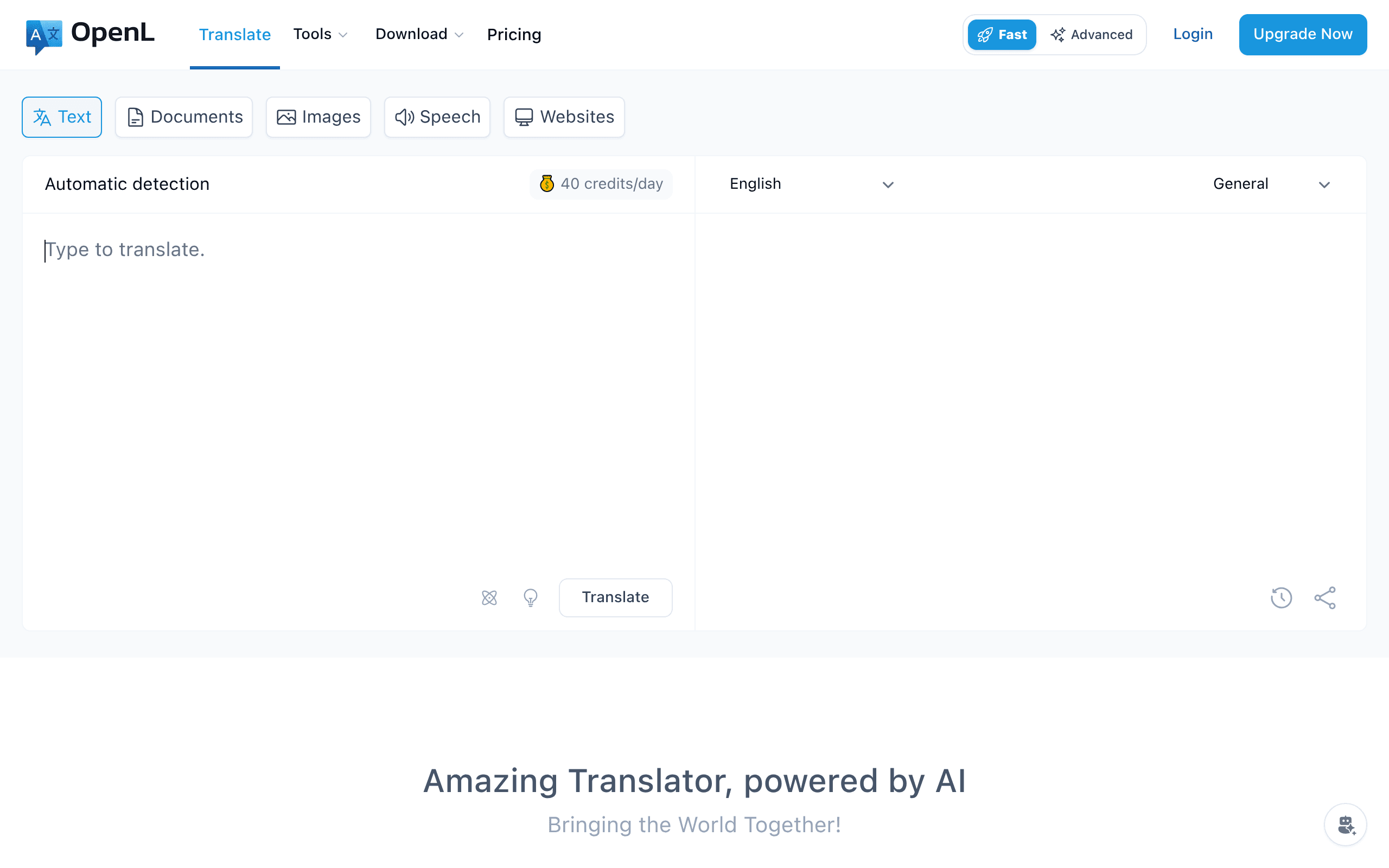Image resolution: width=1389 pixels, height=868 pixels.
Task: Click the clear text icon near Translate
Action: pos(489,598)
